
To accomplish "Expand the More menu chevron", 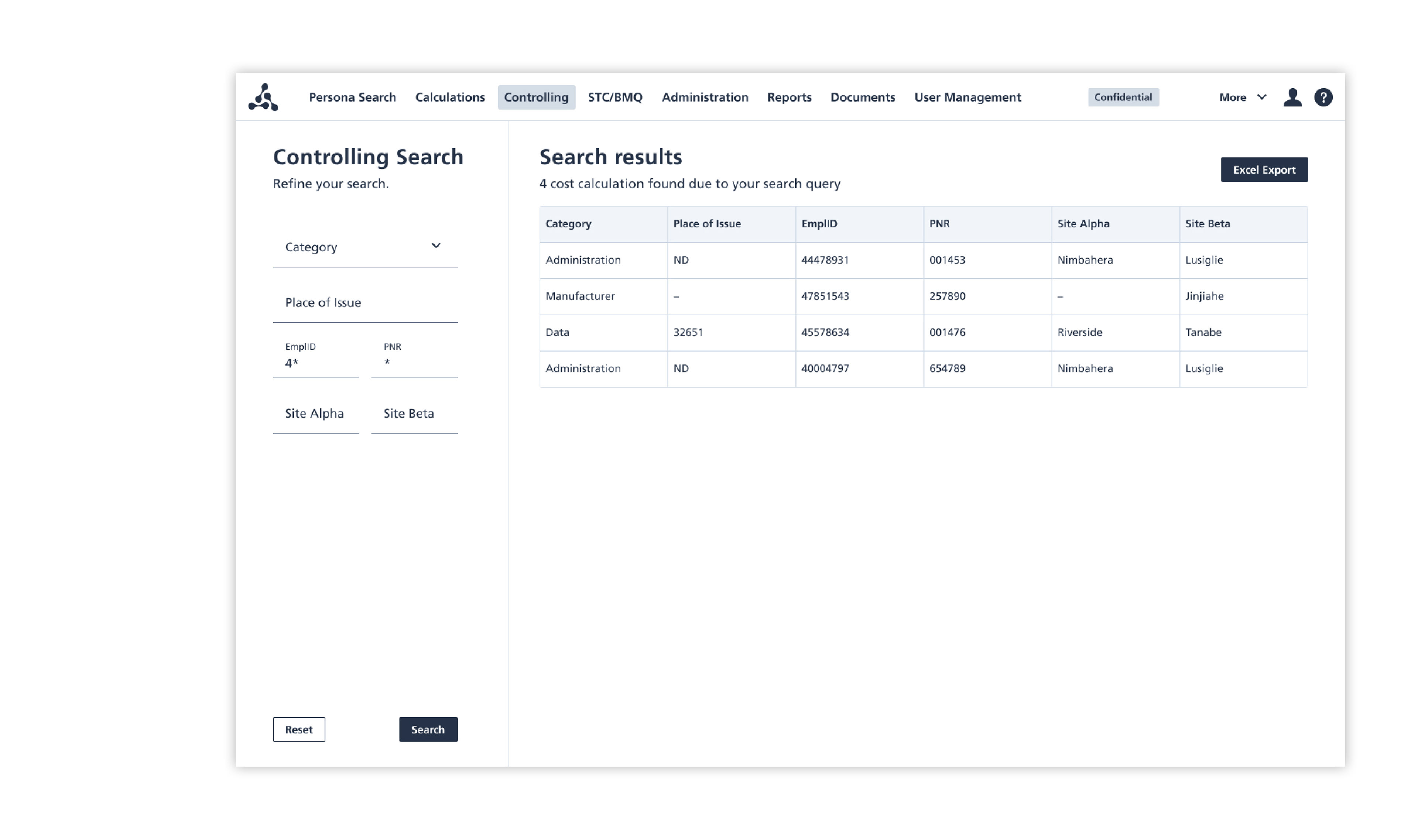I will tap(1261, 97).
